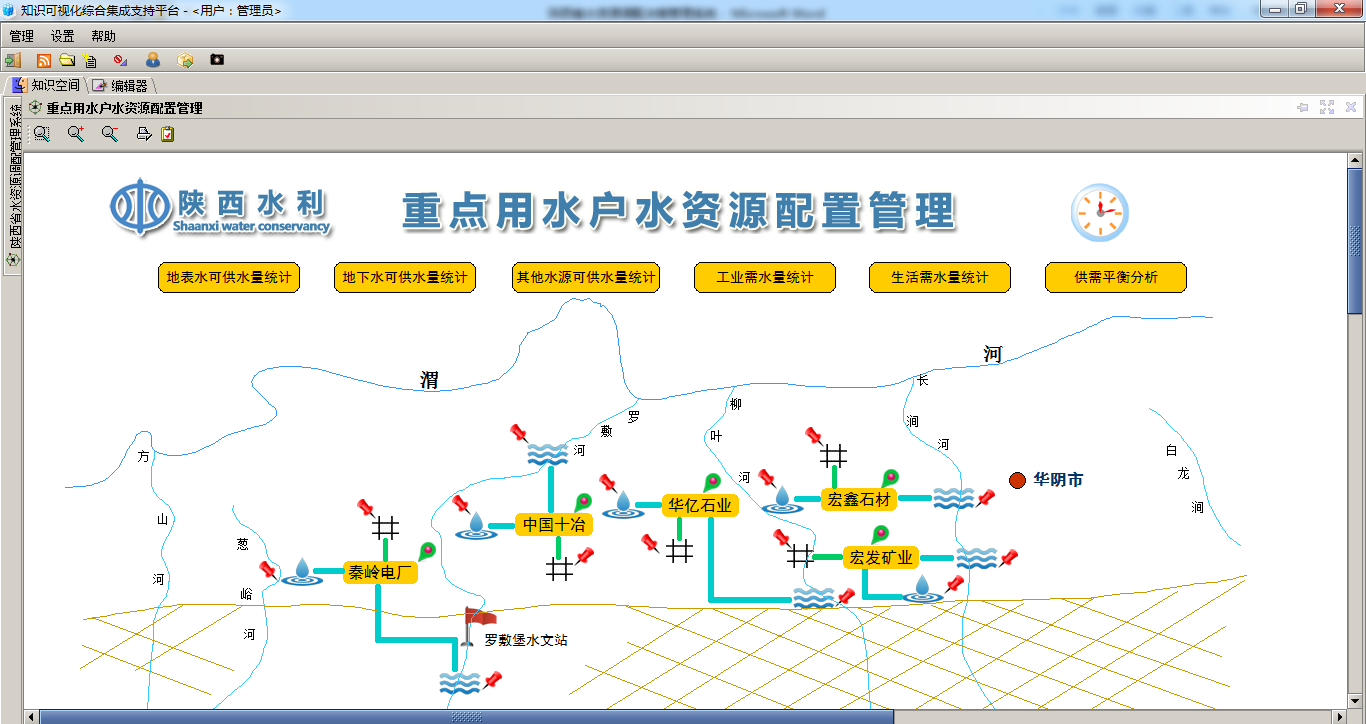Image resolution: width=1366 pixels, height=724 pixels.
Task: Click water drop icon left of 秦岭电厂
Action: (302, 572)
